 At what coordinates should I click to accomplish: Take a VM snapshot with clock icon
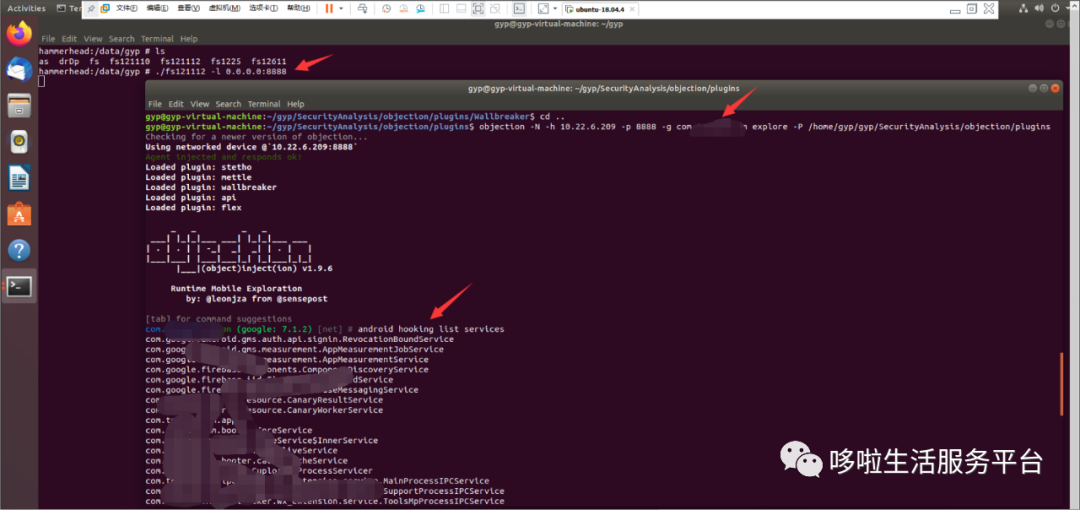tap(386, 9)
